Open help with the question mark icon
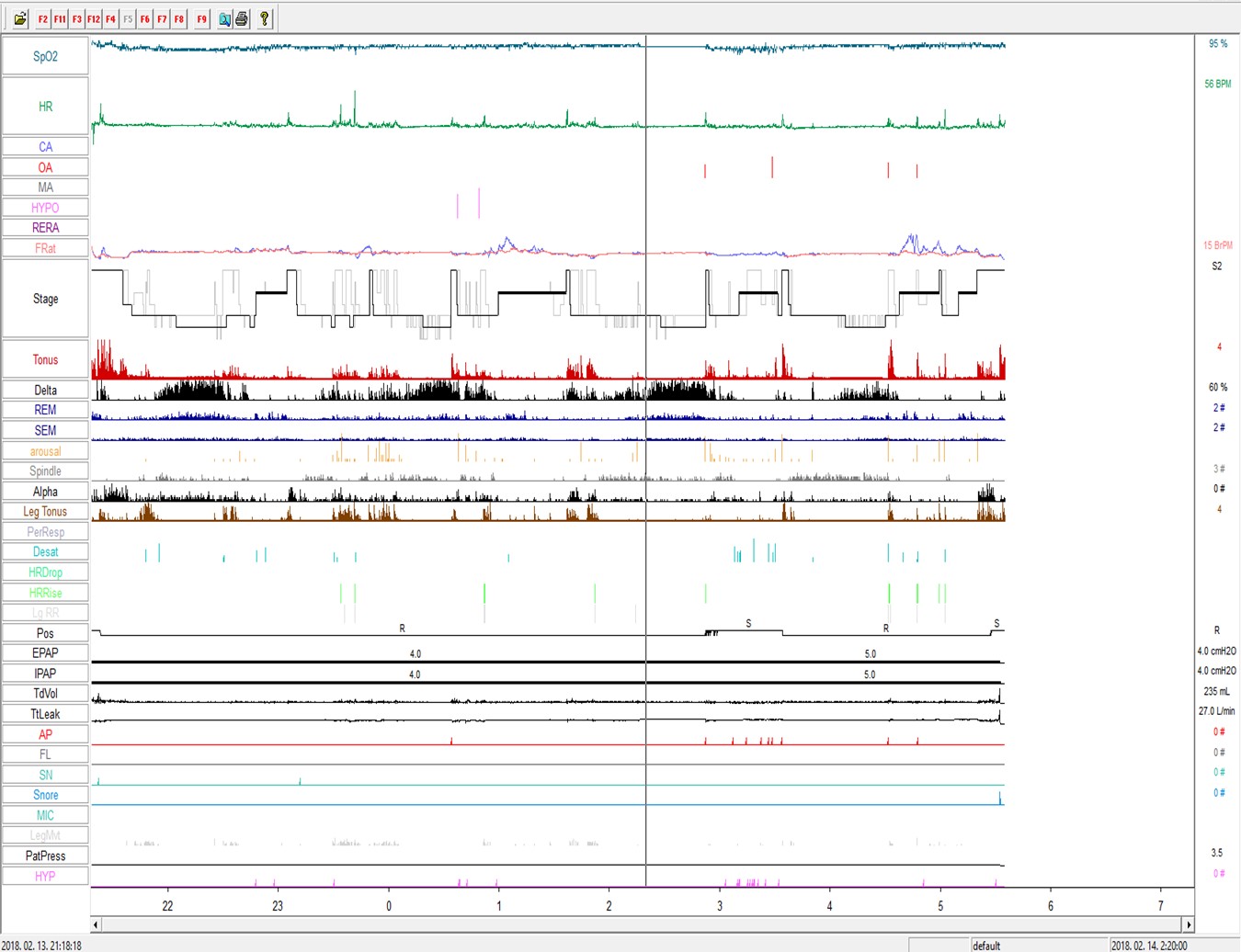 265,18
